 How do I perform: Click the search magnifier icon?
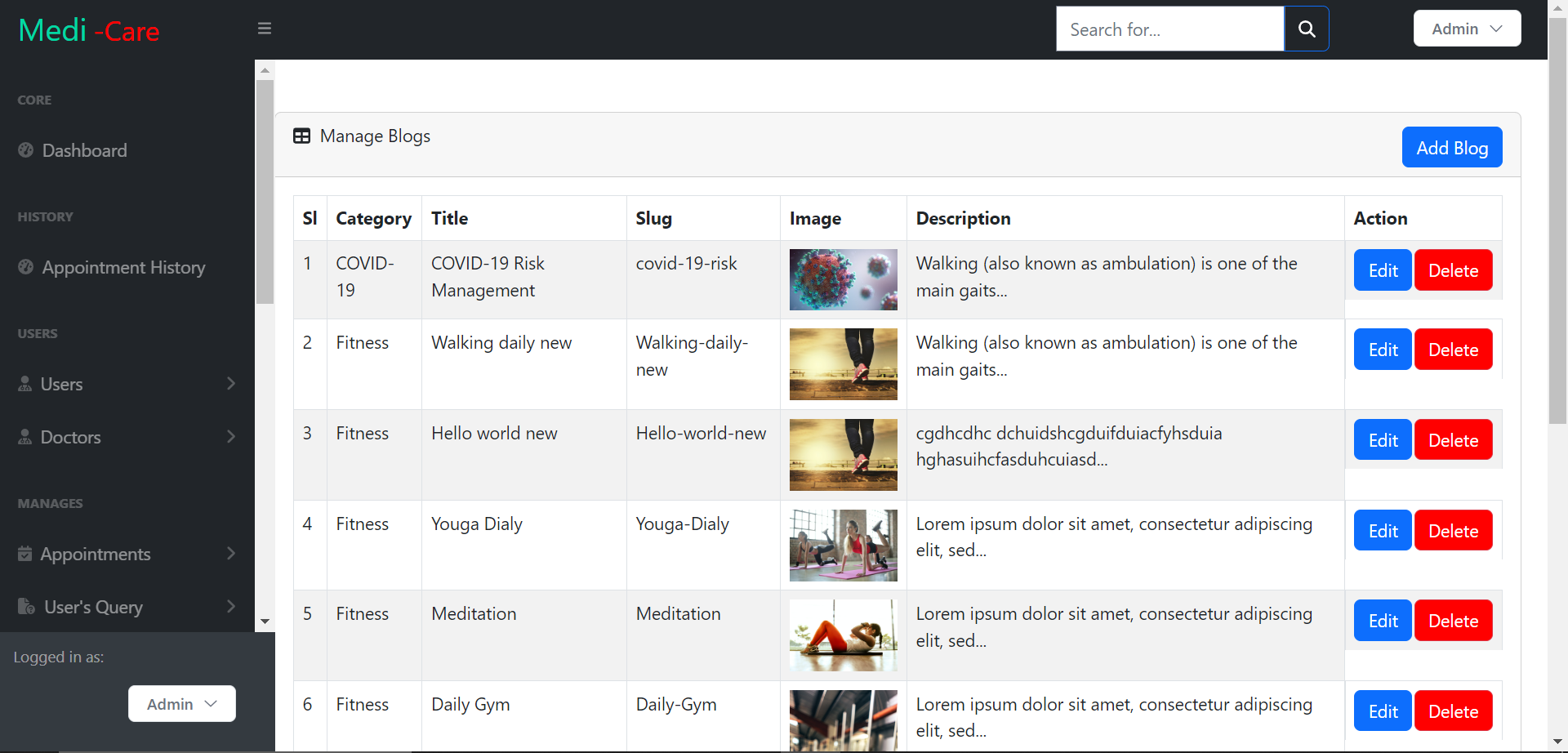[1306, 29]
